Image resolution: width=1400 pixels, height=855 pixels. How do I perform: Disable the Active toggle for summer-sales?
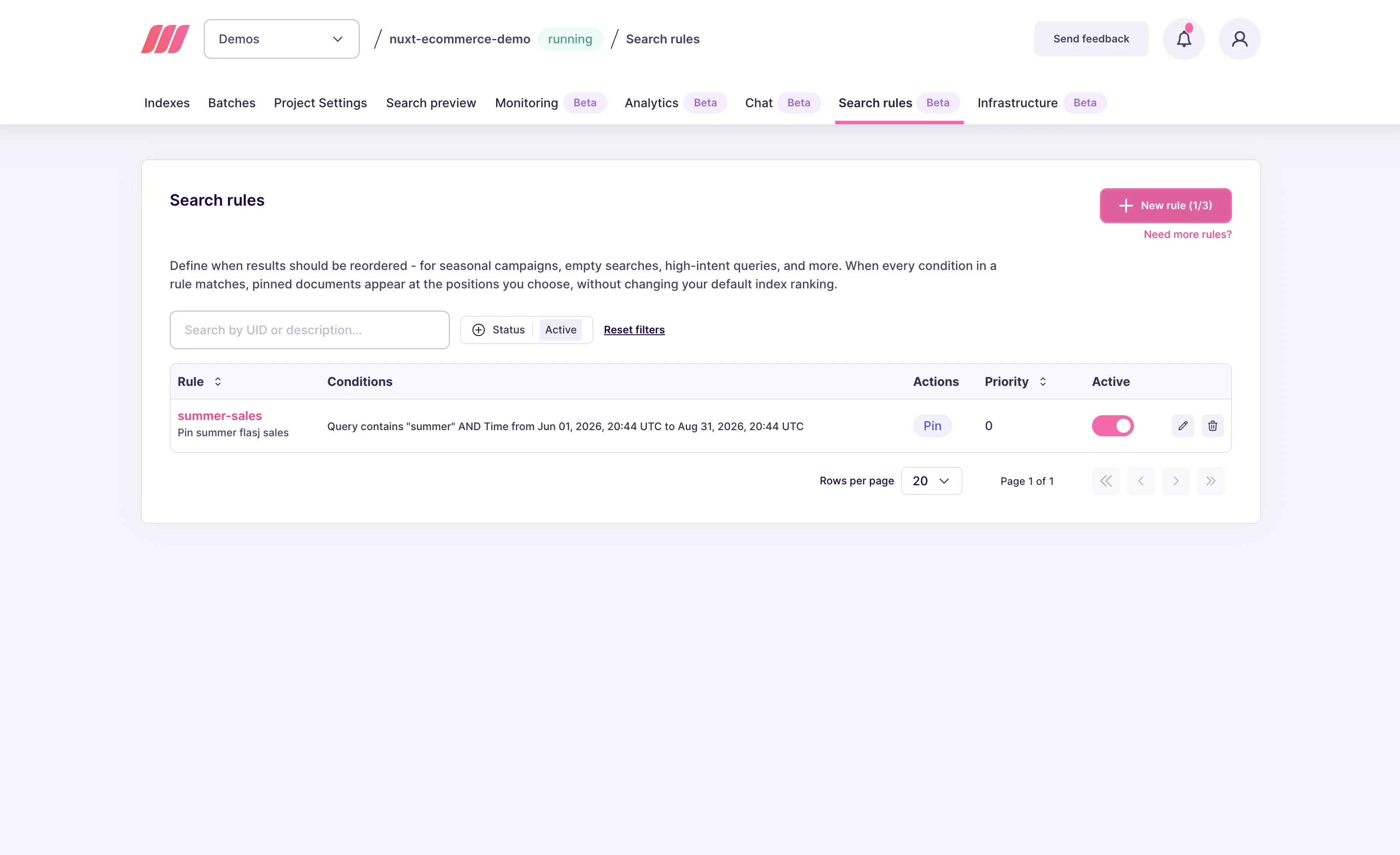(1113, 425)
